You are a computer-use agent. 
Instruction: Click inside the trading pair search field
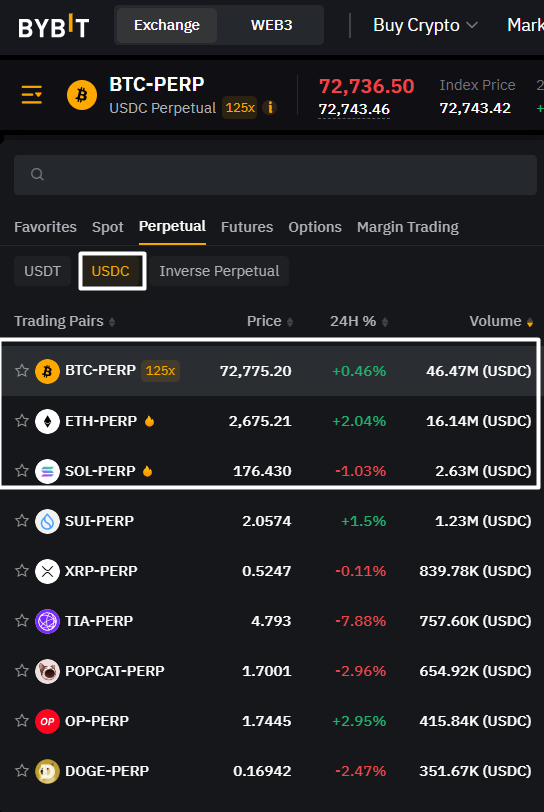[275, 175]
